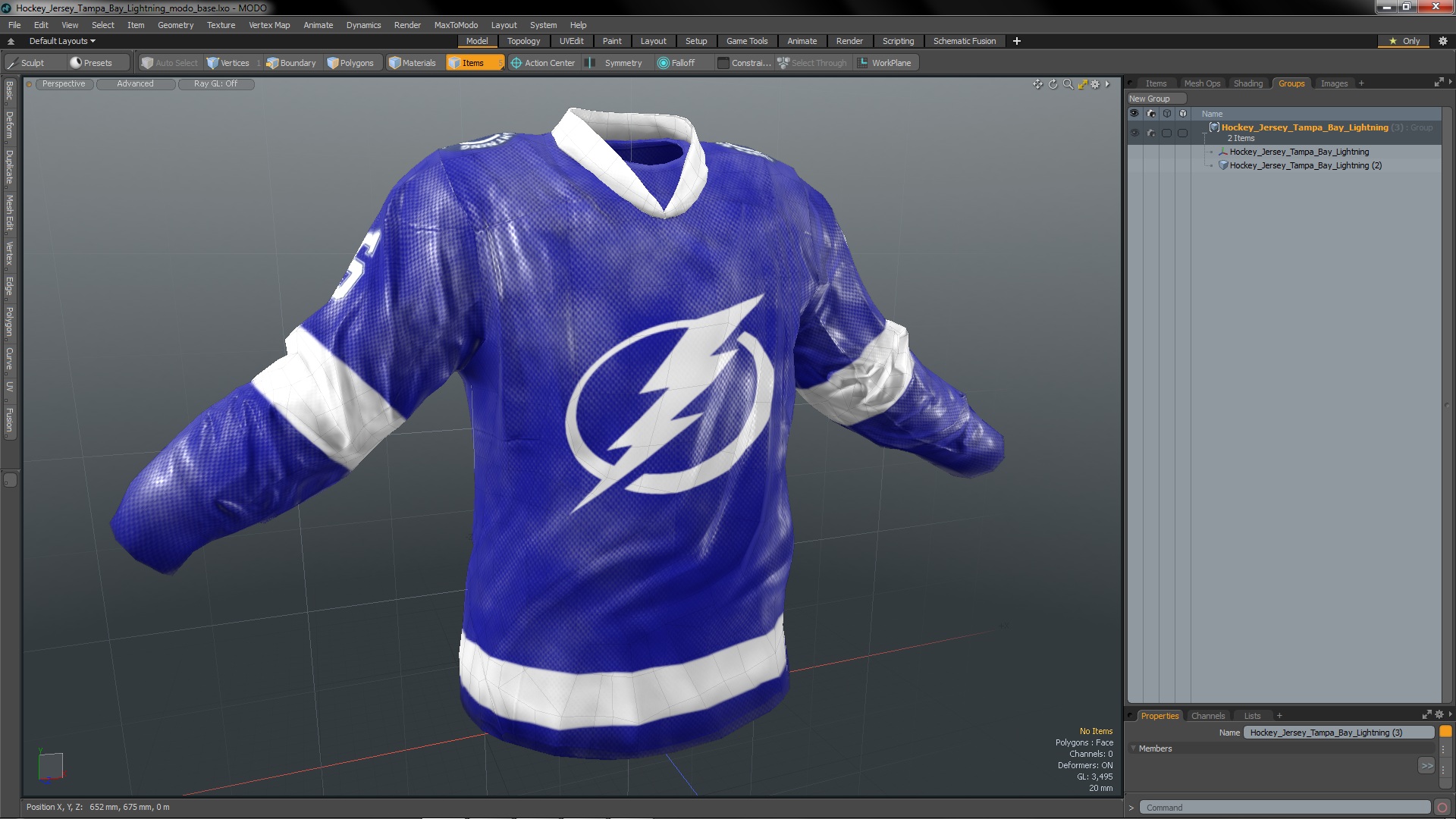The width and height of the screenshot is (1456, 819).
Task: Click the Command input field
Action: (1285, 808)
